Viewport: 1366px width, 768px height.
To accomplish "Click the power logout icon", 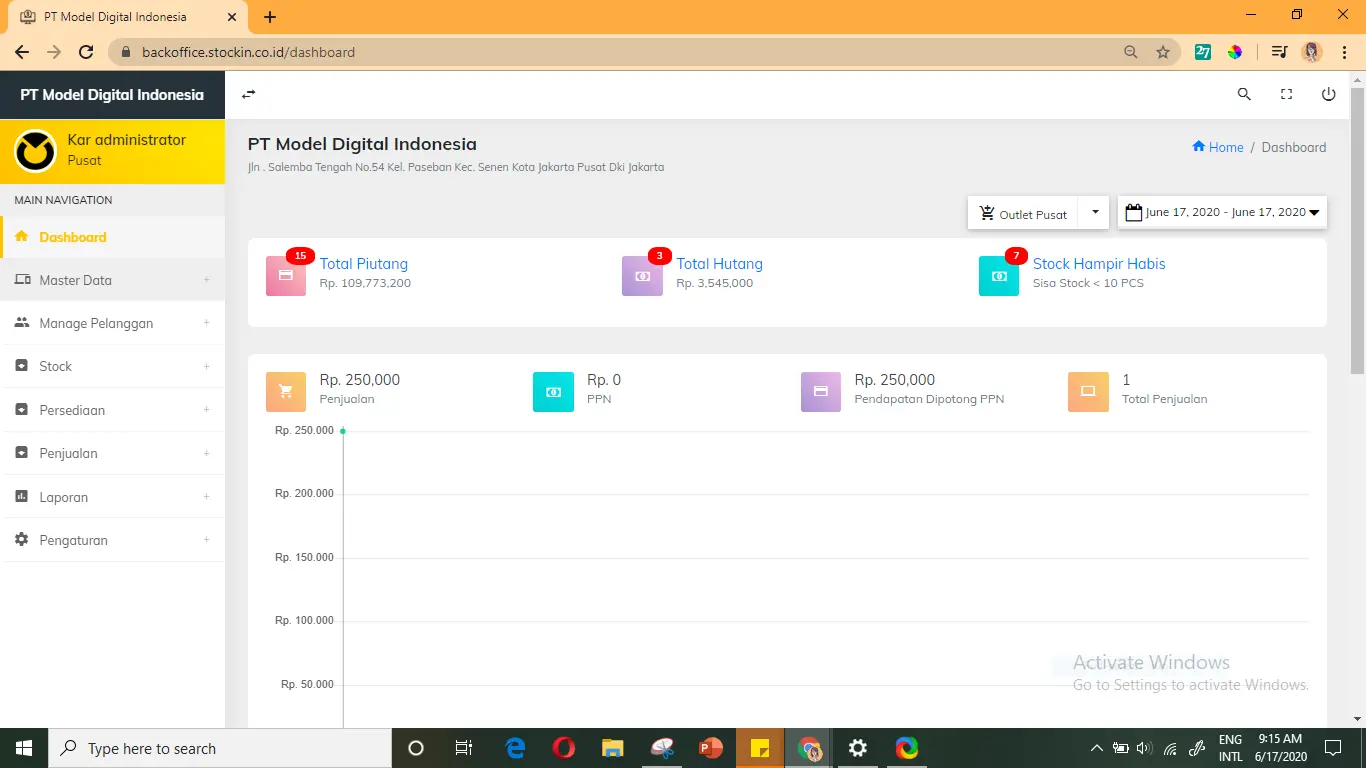I will pos(1329,94).
